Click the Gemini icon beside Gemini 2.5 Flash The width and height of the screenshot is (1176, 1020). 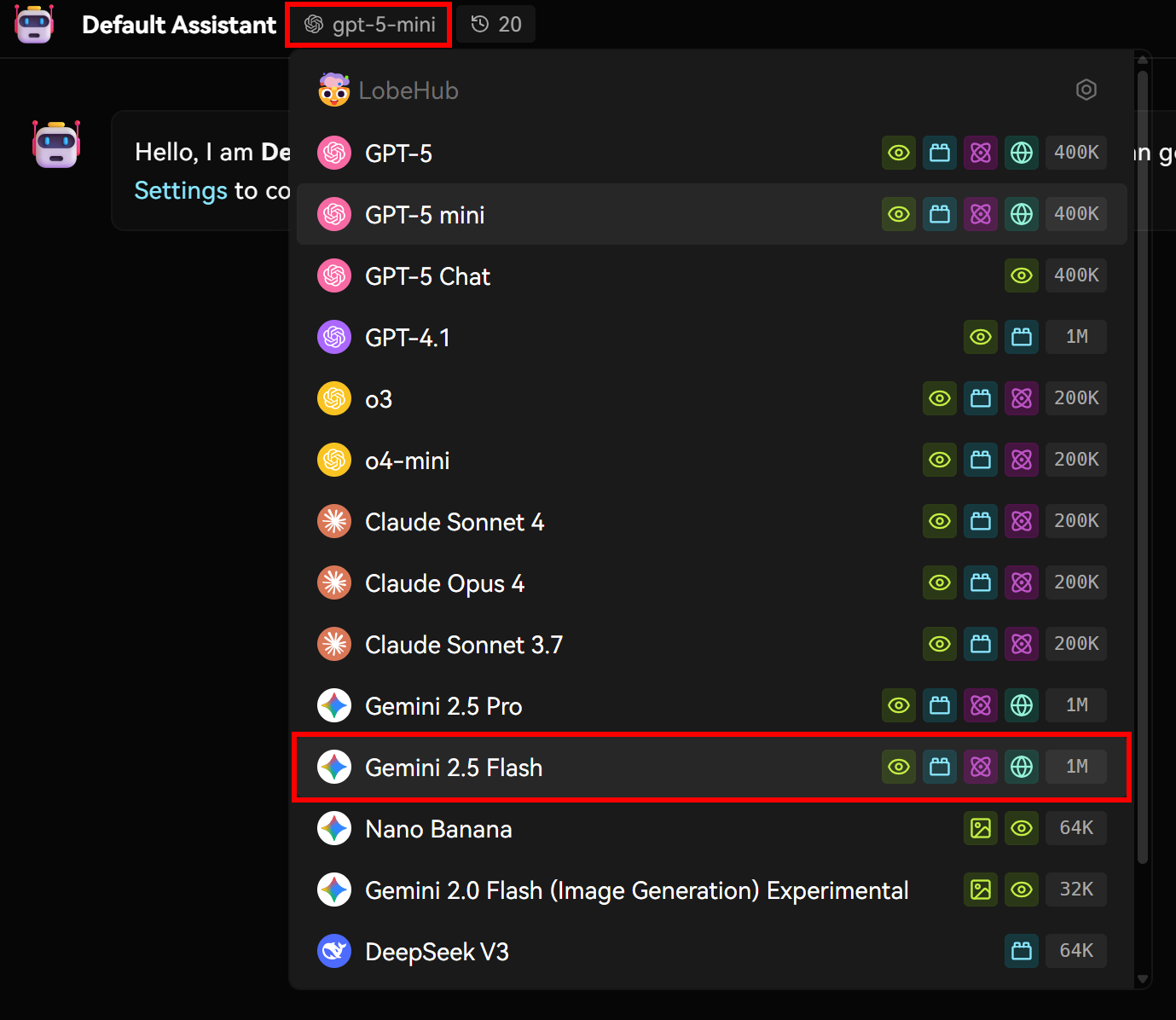click(x=334, y=767)
